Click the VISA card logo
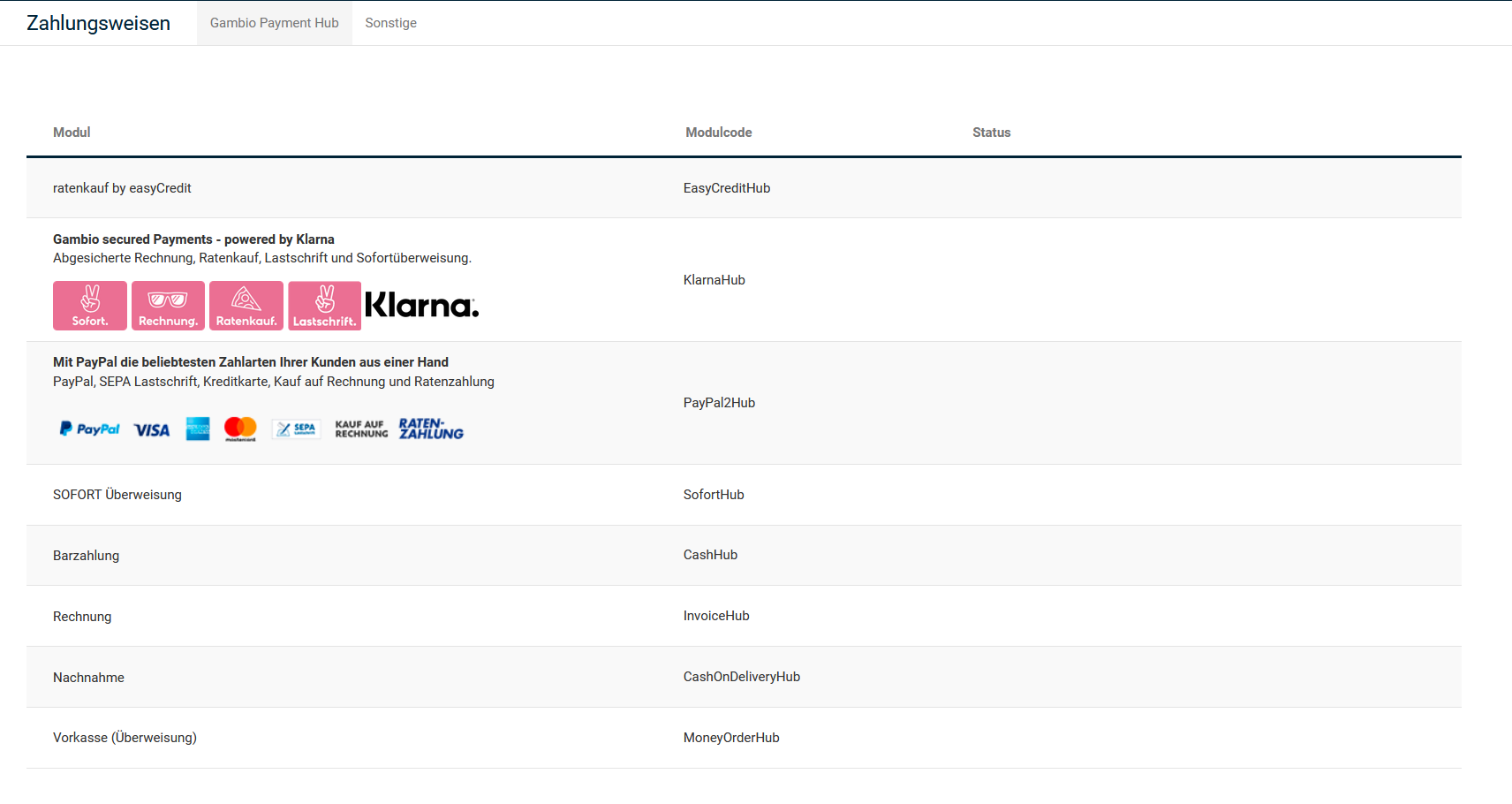 [152, 430]
